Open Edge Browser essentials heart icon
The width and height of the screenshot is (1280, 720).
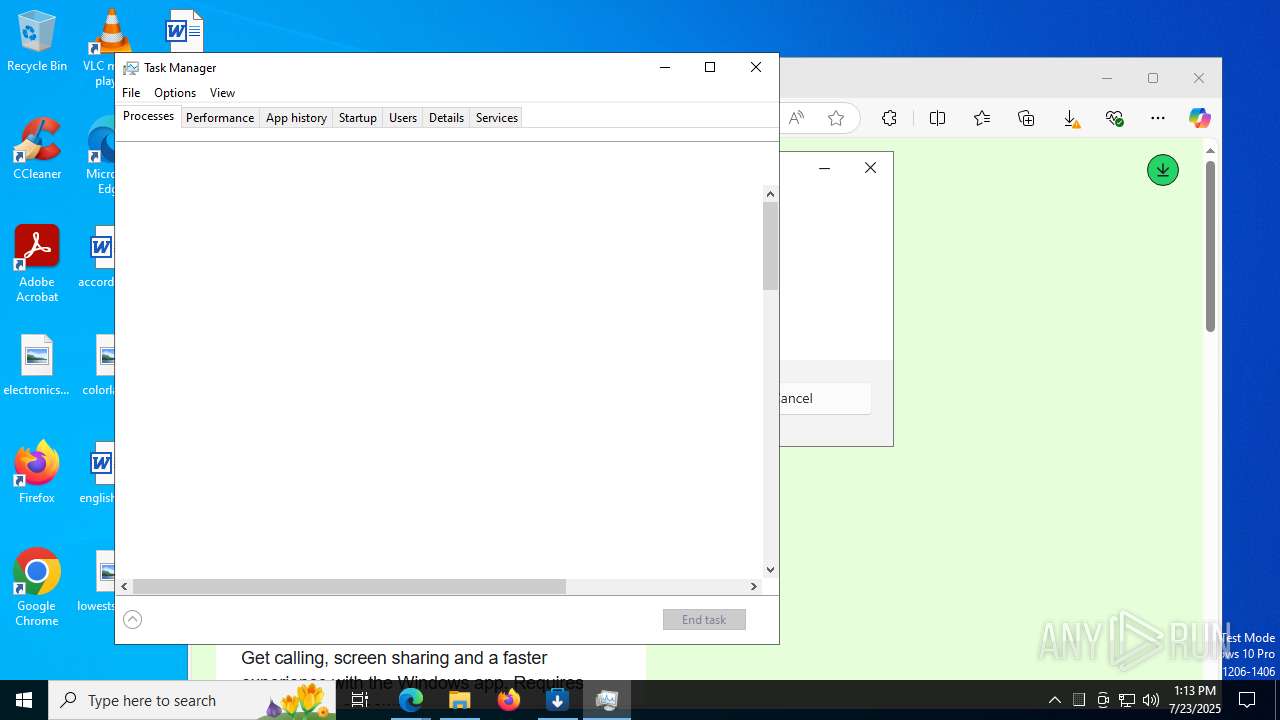click(x=1114, y=118)
